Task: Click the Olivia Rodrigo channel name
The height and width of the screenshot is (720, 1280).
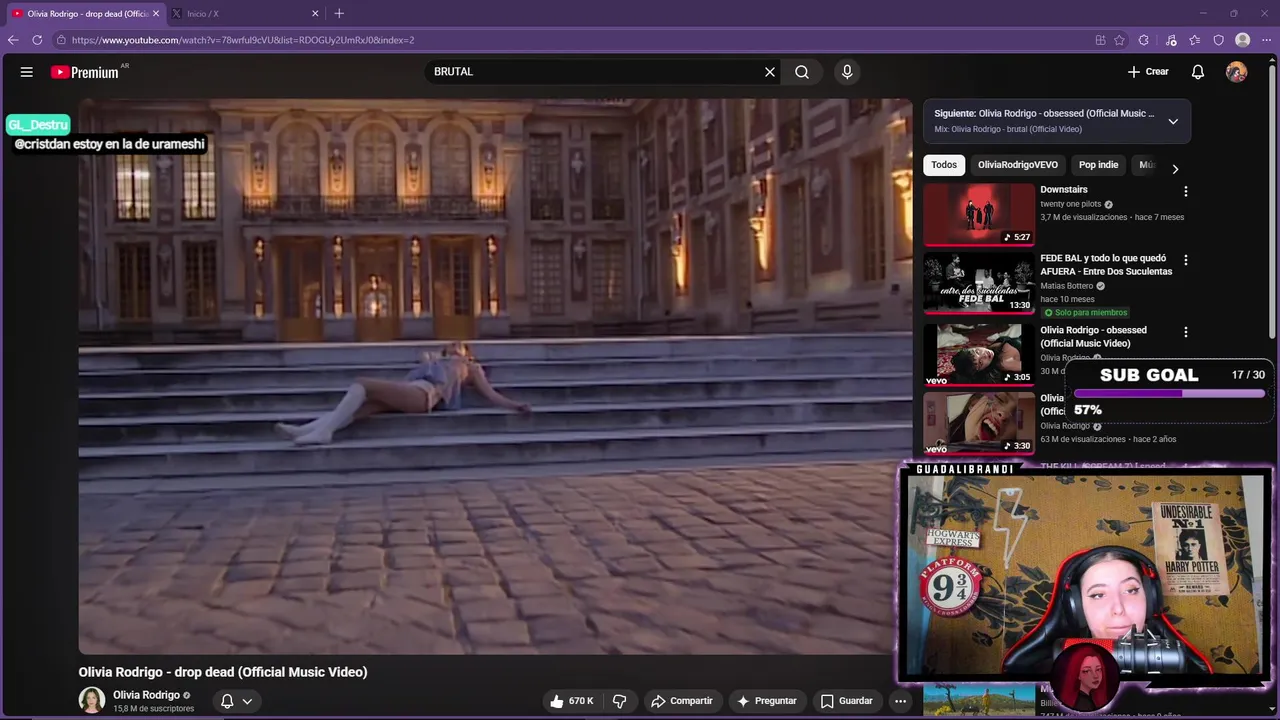Action: click(x=146, y=695)
